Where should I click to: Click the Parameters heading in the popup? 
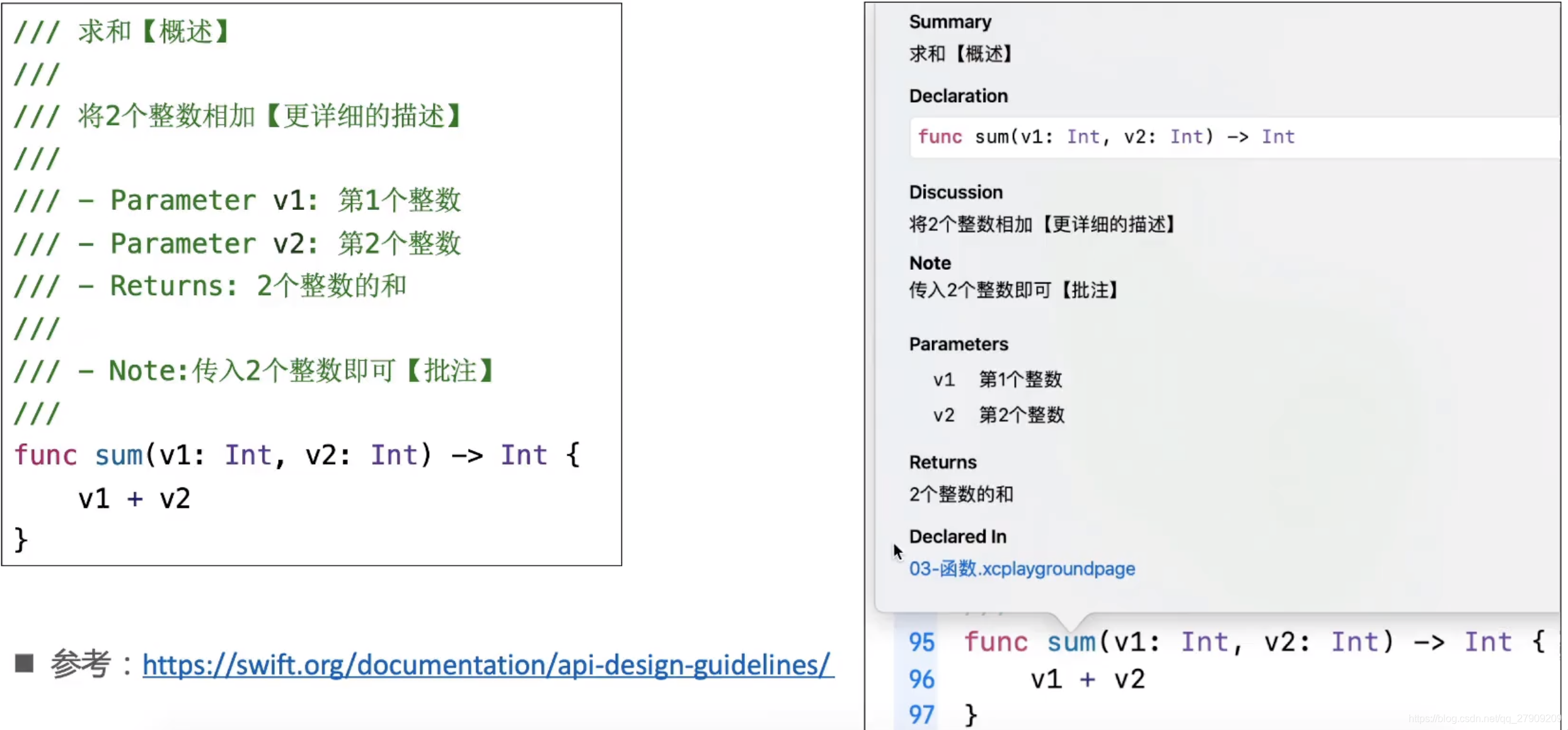point(958,344)
